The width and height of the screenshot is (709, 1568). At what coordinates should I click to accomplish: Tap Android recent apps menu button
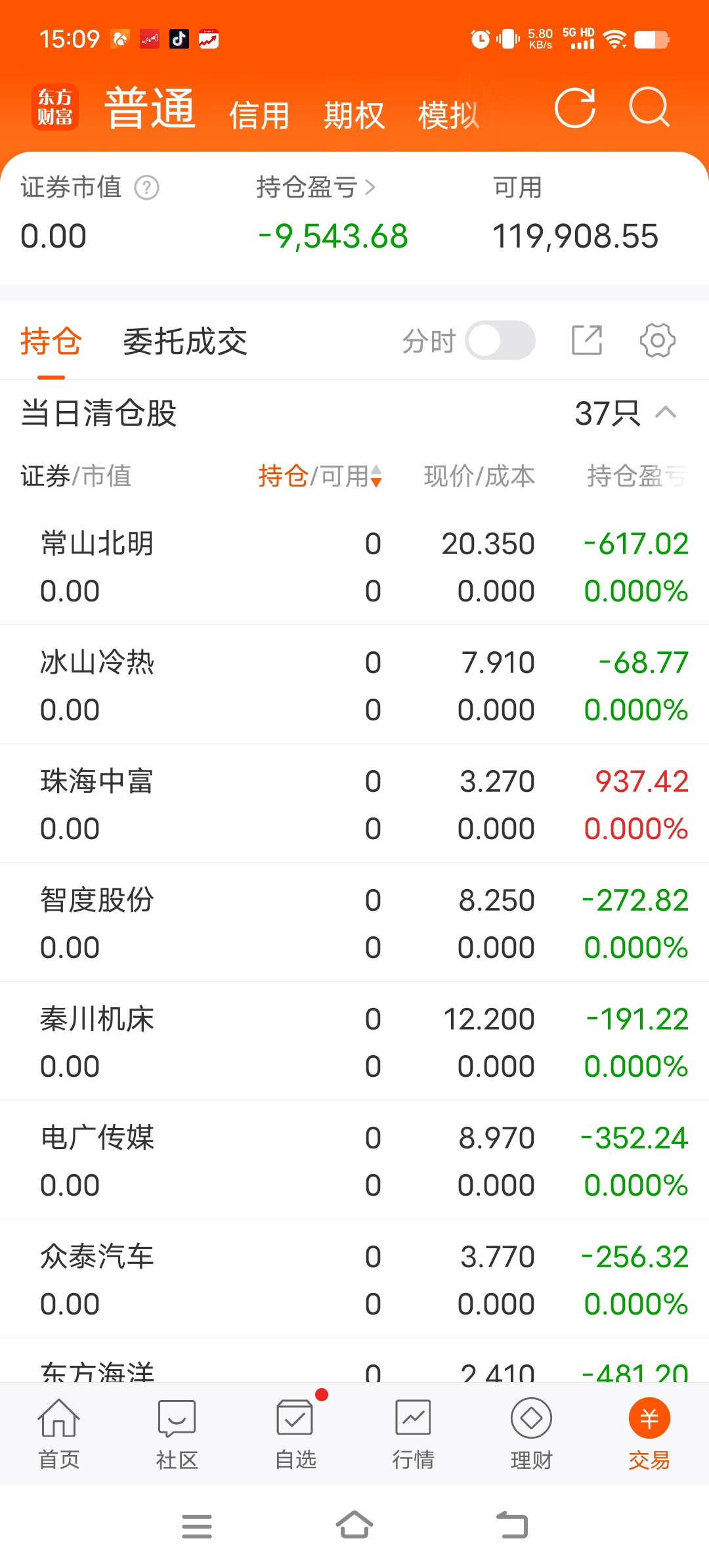[x=197, y=1526]
